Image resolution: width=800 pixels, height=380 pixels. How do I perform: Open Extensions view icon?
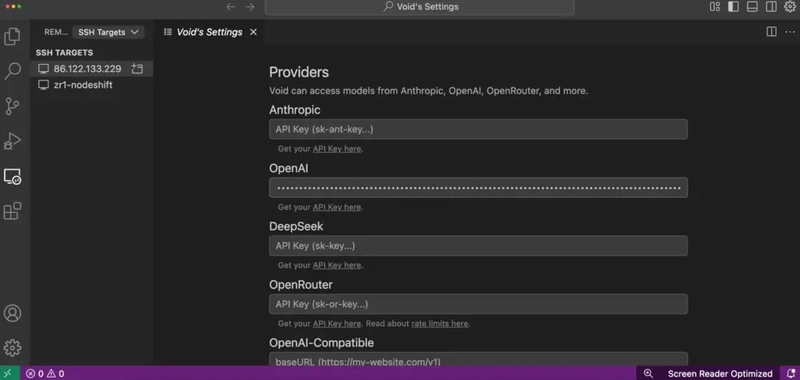pos(12,211)
